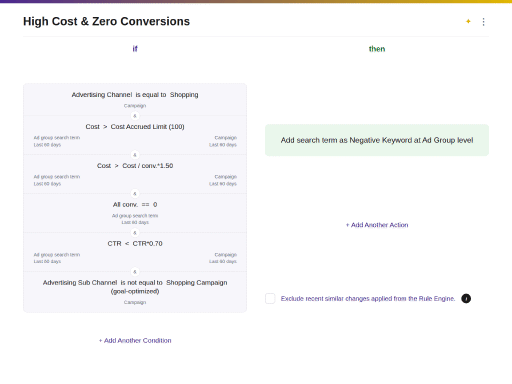
Task: Open the three-dot options menu
Action: [483, 22]
